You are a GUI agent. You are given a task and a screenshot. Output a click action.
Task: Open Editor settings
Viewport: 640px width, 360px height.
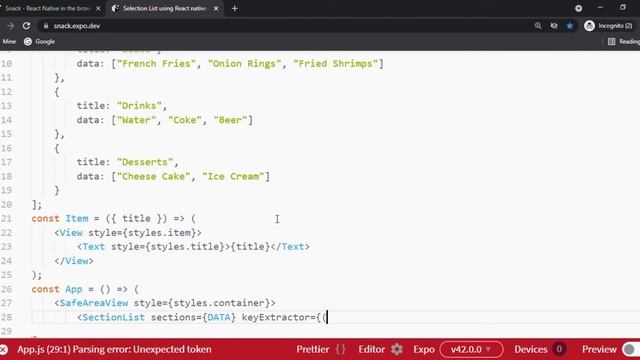(x=371, y=349)
